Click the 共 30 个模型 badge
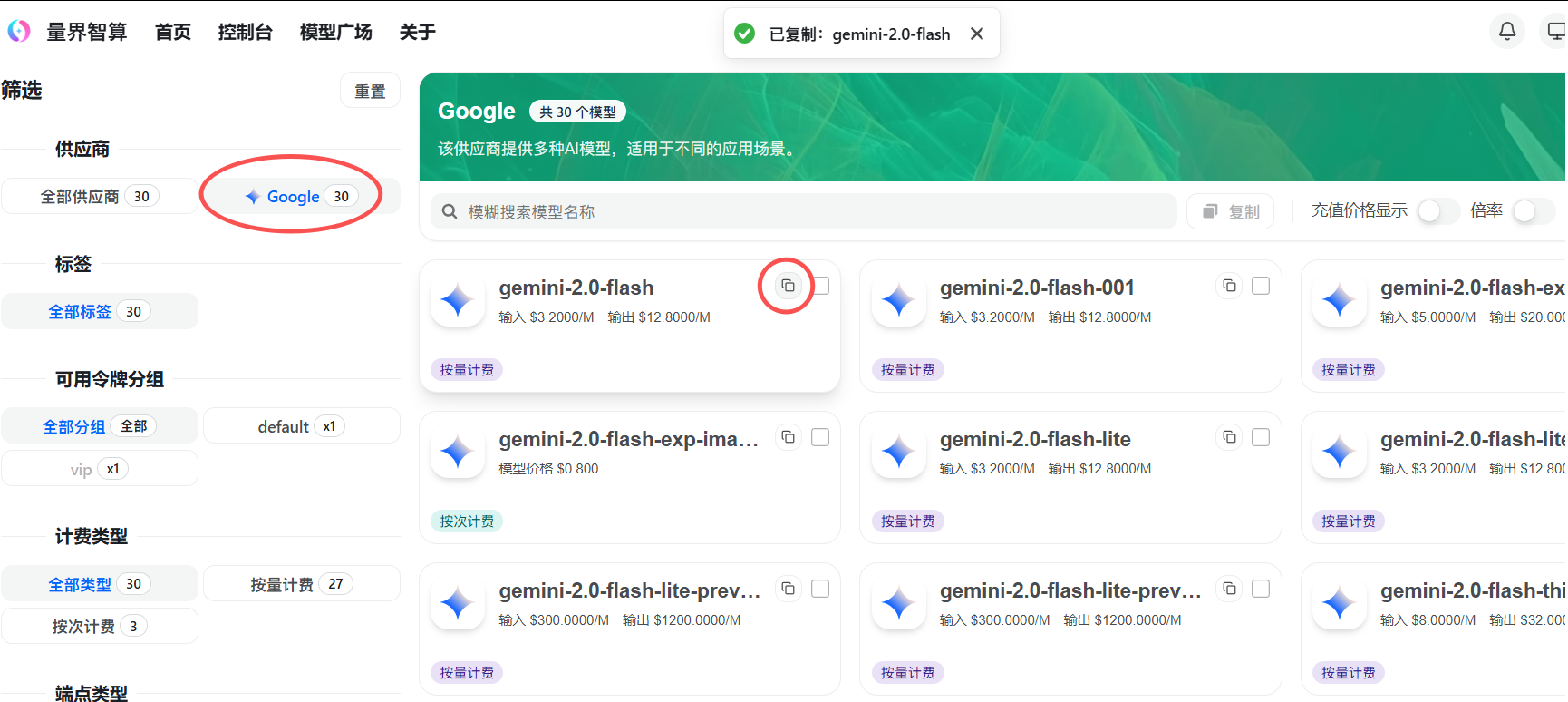The image size is (1568, 702). tap(577, 112)
